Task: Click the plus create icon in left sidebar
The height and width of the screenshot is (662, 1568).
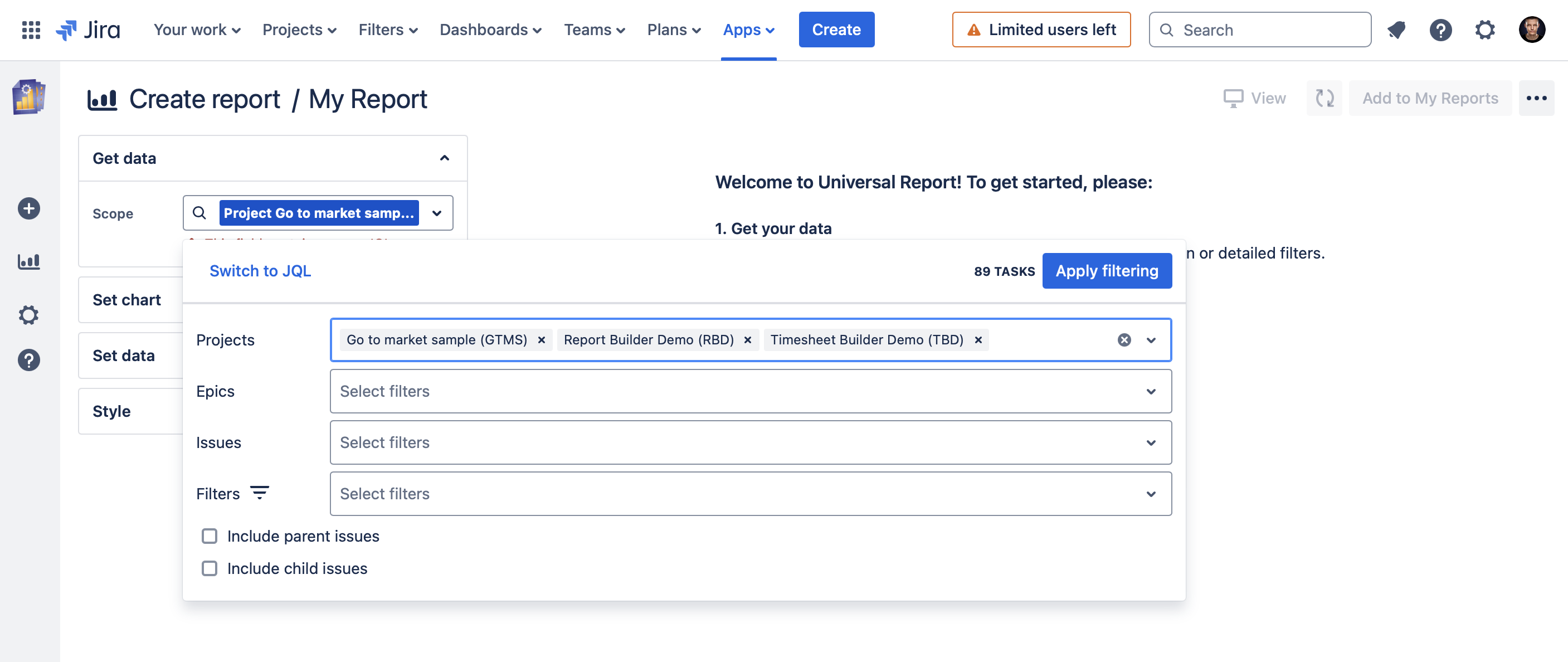Action: pos(28,209)
